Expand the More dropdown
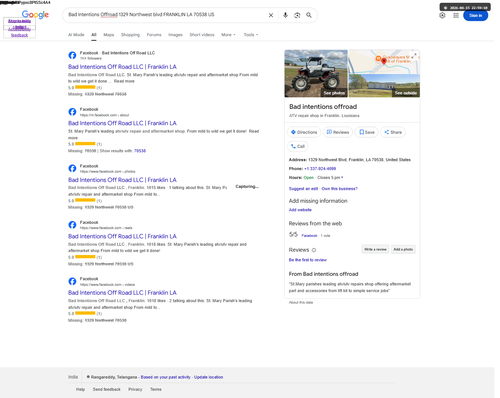The image size is (500, 398). coord(228,35)
